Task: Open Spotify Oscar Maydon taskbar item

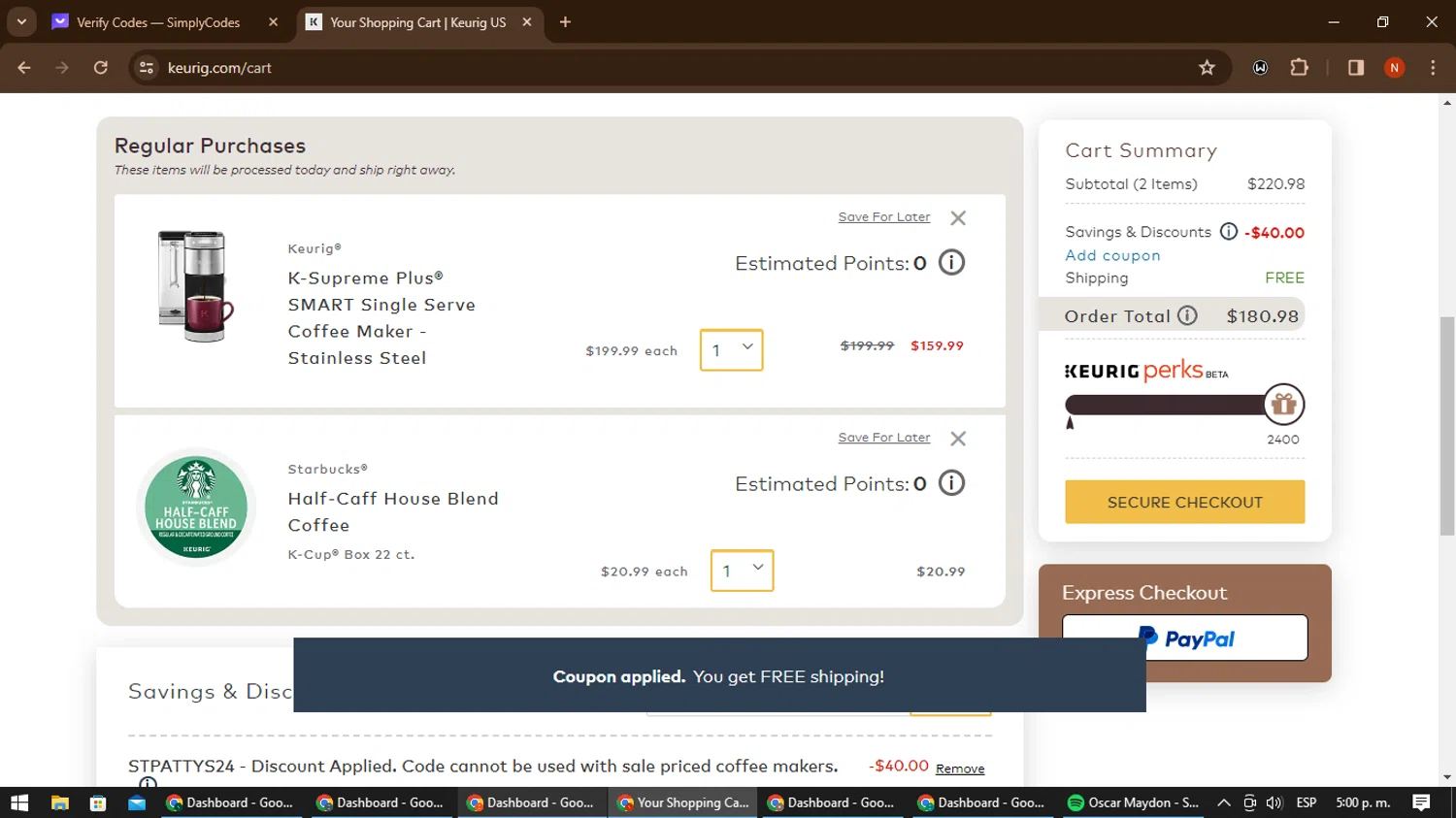Action: click(x=1133, y=802)
